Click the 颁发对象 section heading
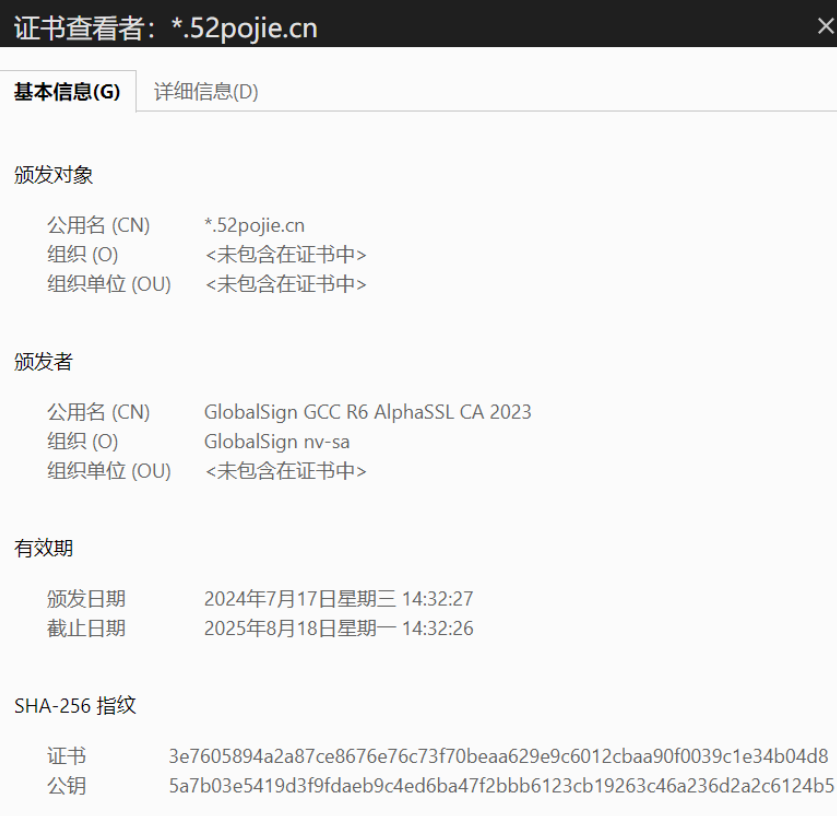This screenshot has width=837, height=816. 54,175
